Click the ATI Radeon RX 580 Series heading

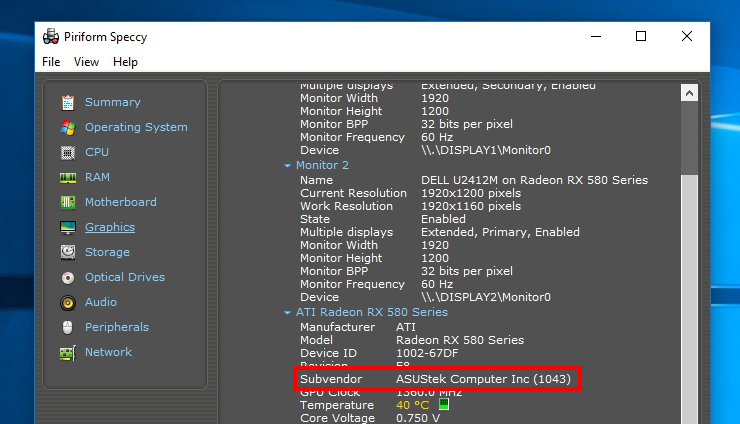point(372,312)
